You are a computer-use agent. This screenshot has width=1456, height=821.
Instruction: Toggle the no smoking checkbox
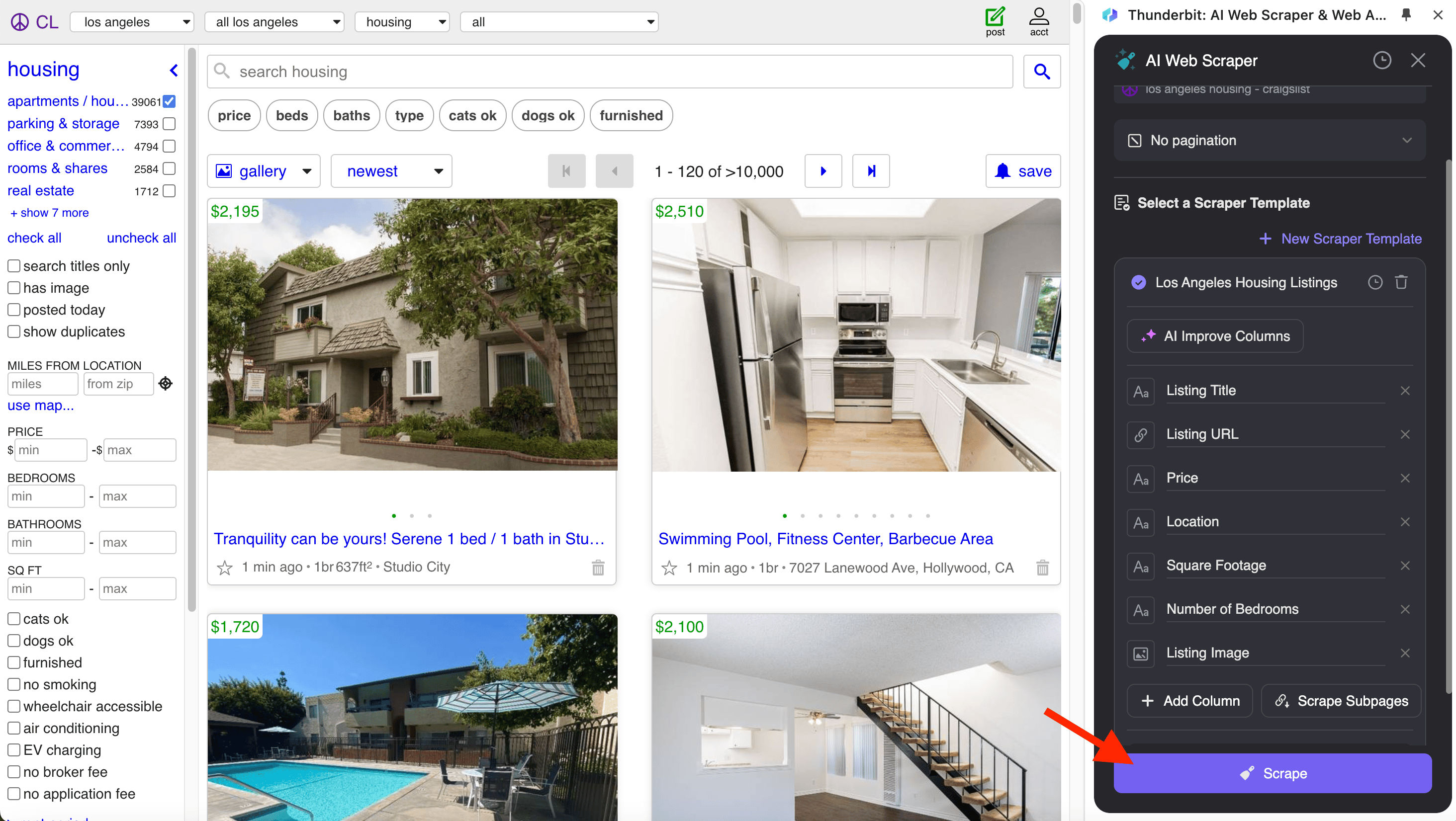pyautogui.click(x=13, y=684)
